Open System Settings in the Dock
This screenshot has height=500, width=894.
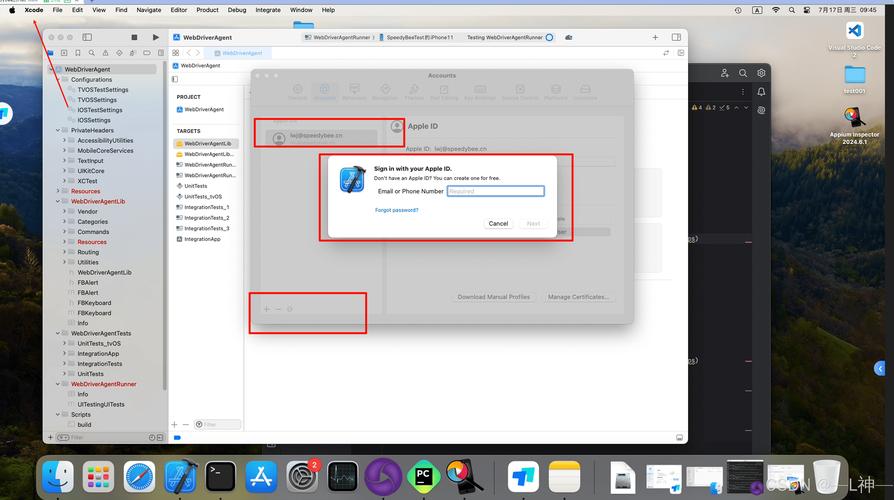coord(302,476)
